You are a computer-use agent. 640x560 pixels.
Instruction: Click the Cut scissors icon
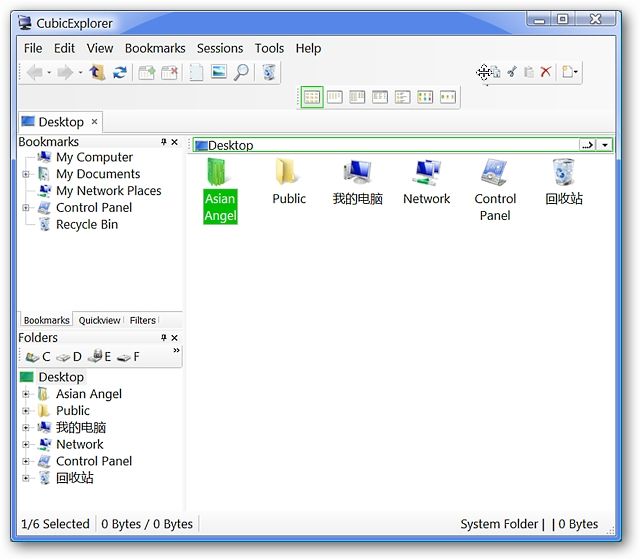[512, 72]
